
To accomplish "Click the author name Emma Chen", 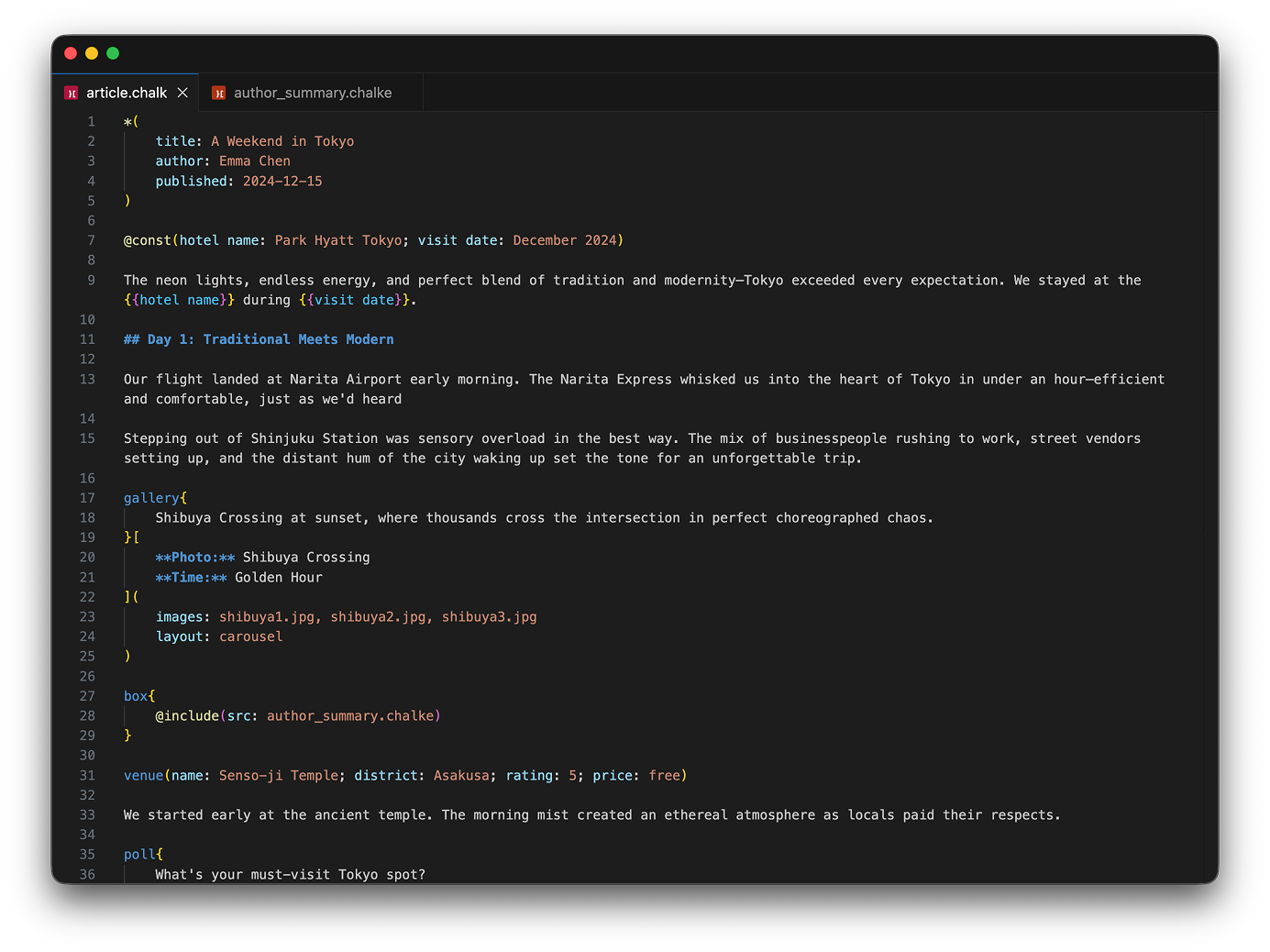I will coord(254,161).
